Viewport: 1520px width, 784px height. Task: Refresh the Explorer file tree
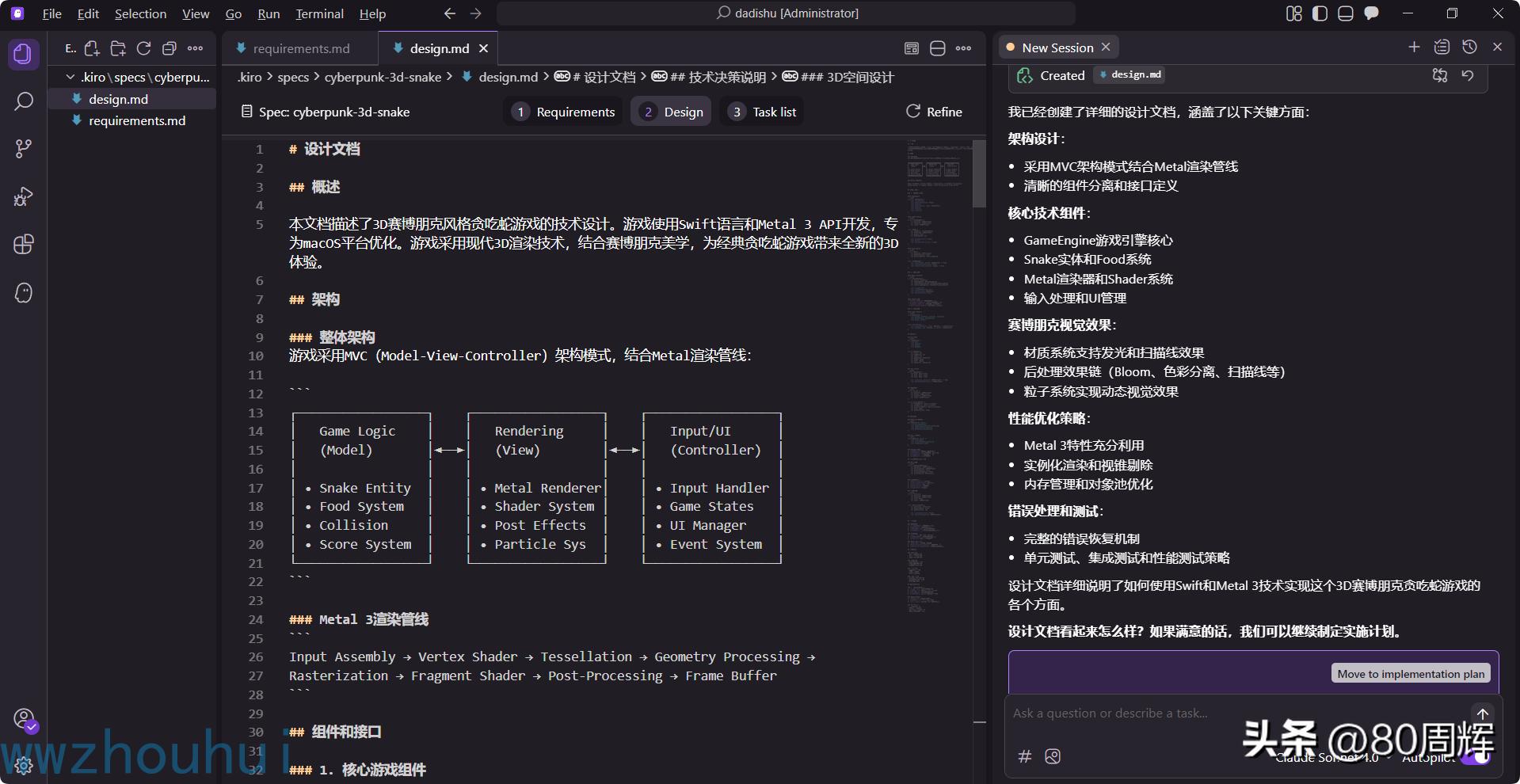(143, 48)
